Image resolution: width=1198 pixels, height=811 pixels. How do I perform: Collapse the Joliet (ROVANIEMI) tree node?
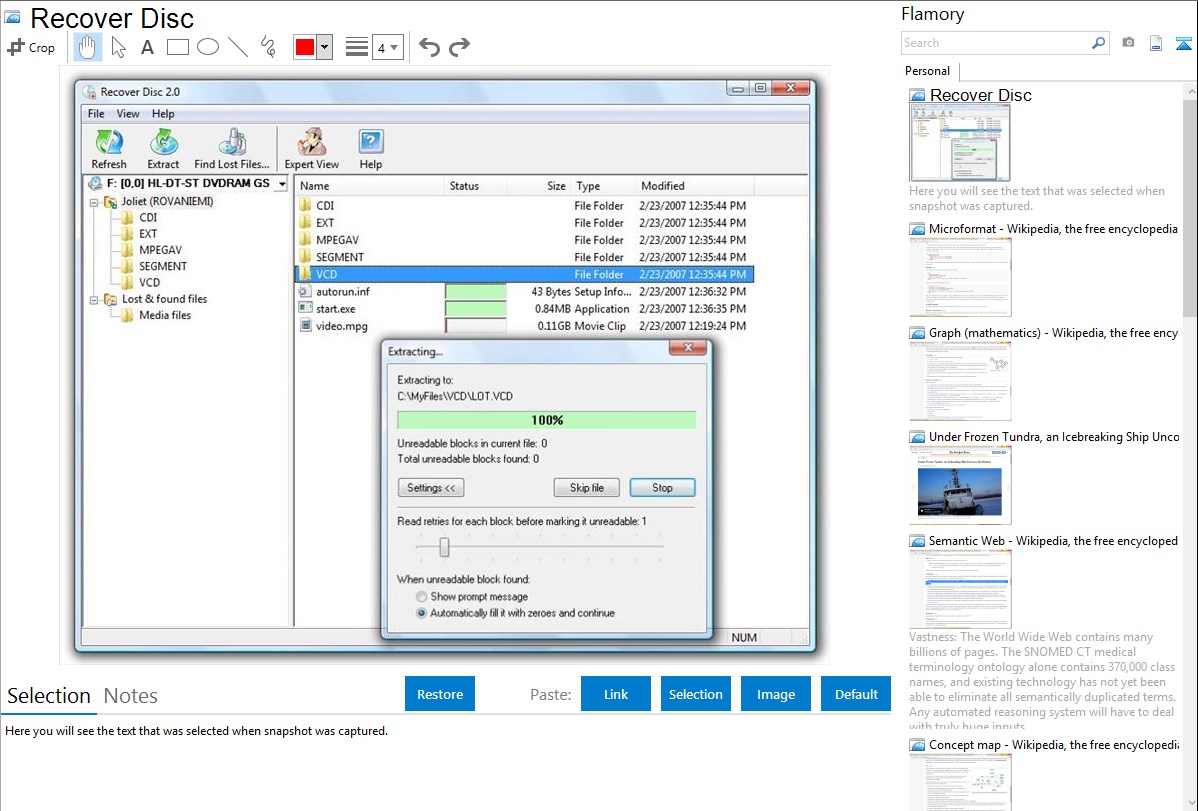tap(94, 203)
